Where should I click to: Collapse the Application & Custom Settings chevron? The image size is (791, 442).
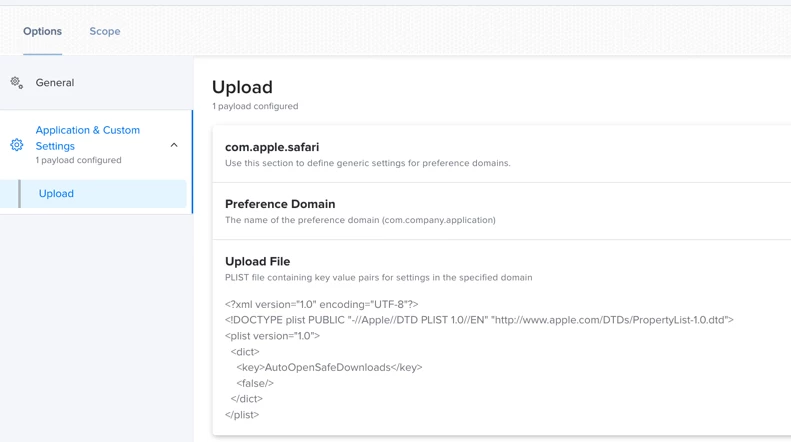coord(174,145)
